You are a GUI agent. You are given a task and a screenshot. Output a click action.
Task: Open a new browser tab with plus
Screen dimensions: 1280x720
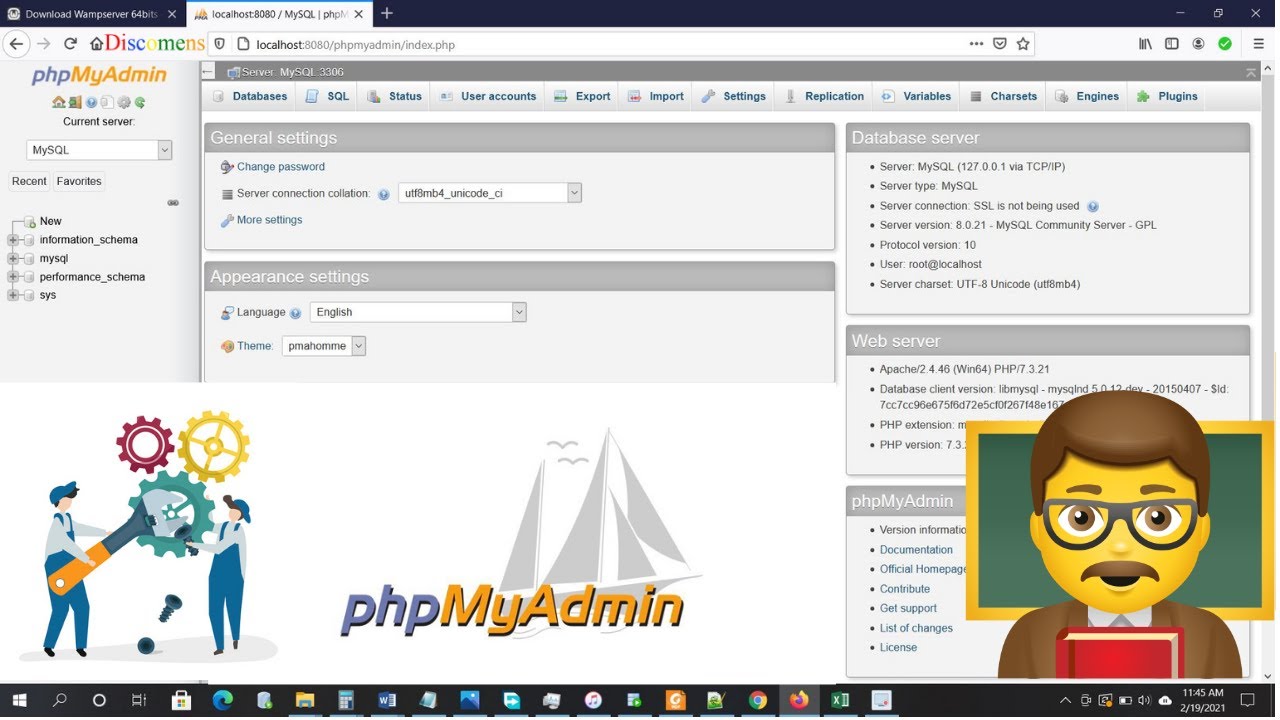(387, 13)
